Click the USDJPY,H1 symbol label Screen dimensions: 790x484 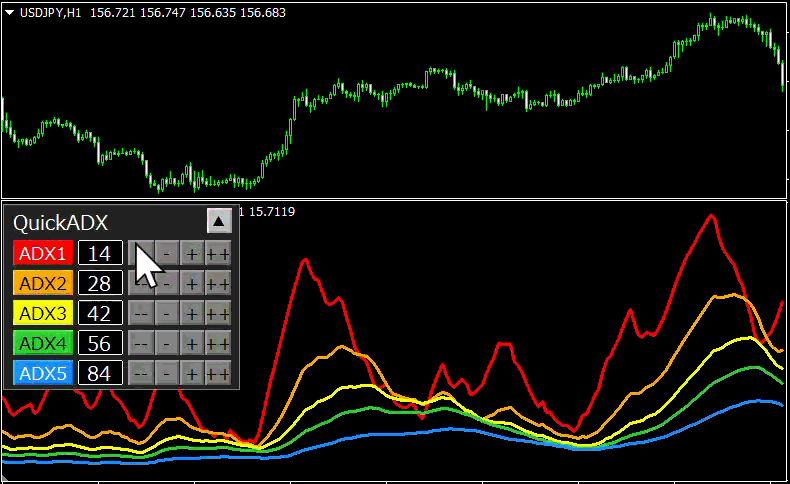coord(50,13)
